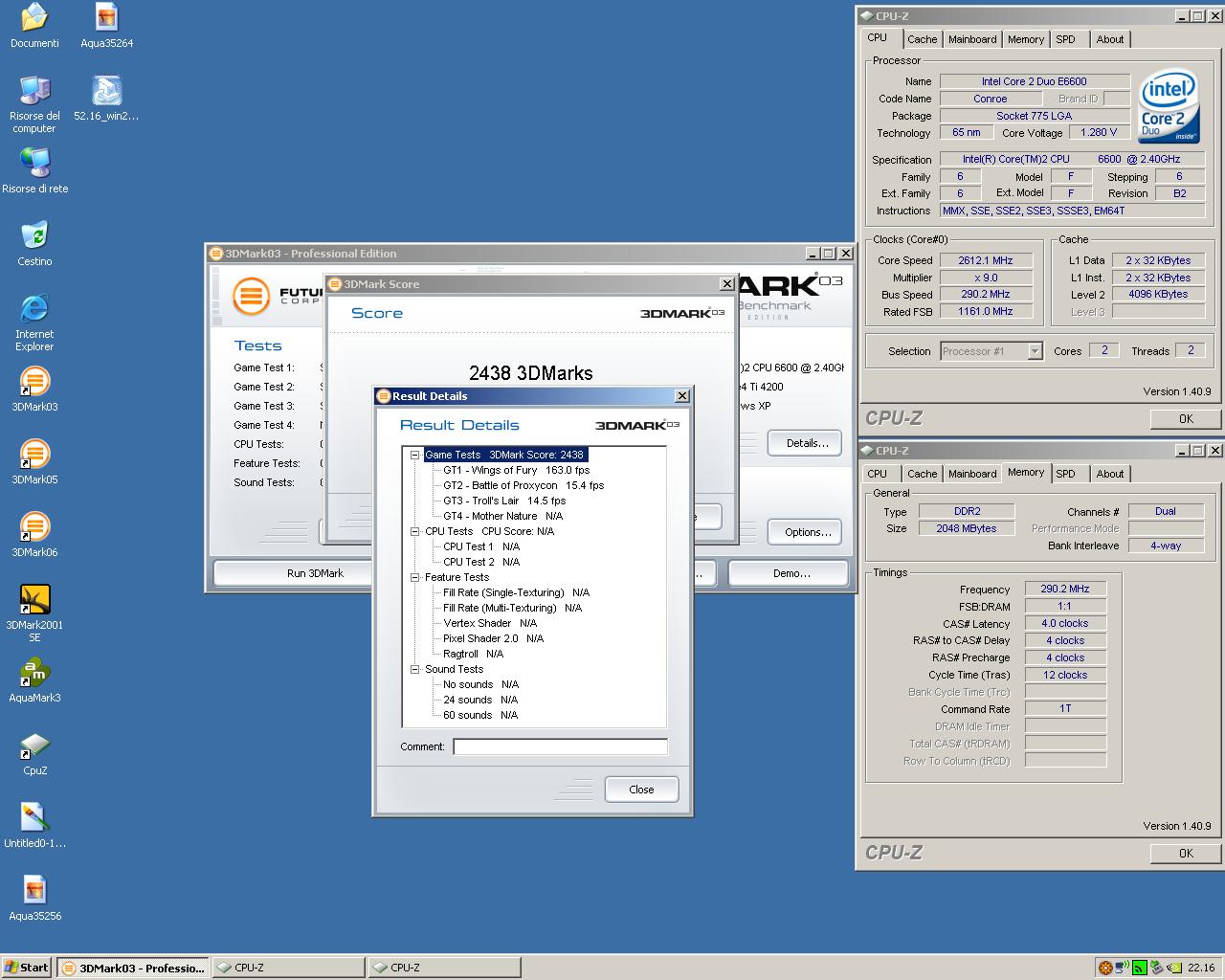1225x980 pixels.
Task: Collapse the Game Tests tree node
Action: [x=415, y=455]
